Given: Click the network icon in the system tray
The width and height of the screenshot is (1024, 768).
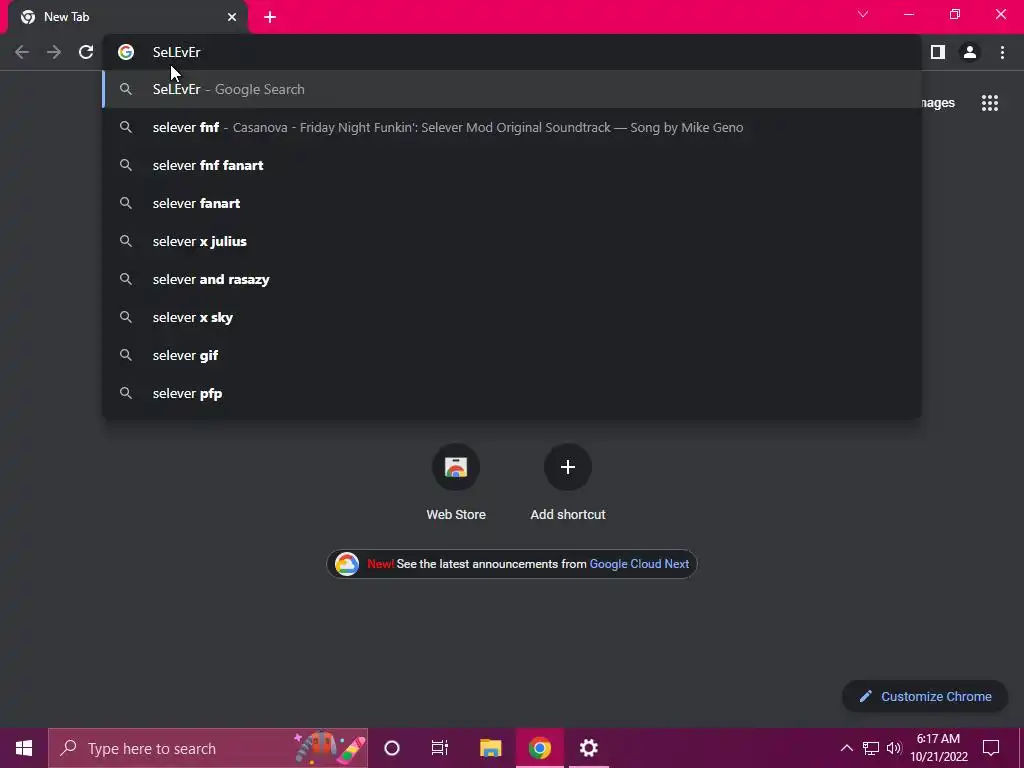Looking at the screenshot, I should pos(871,748).
